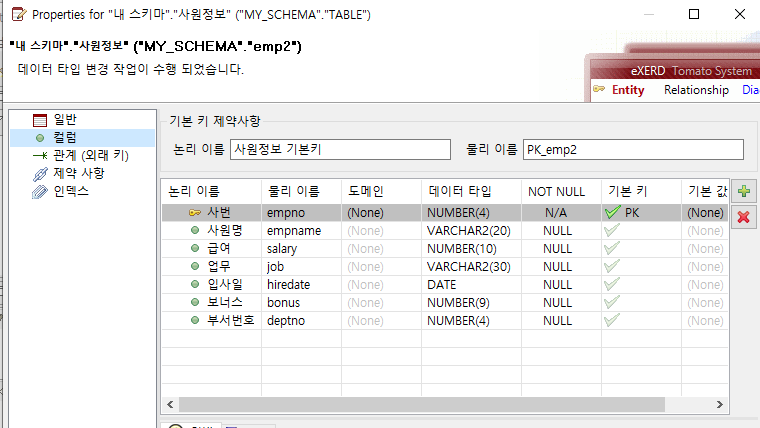Open data type cell NUMBER(10) for salary
This screenshot has height=428, width=760.
[472, 249]
